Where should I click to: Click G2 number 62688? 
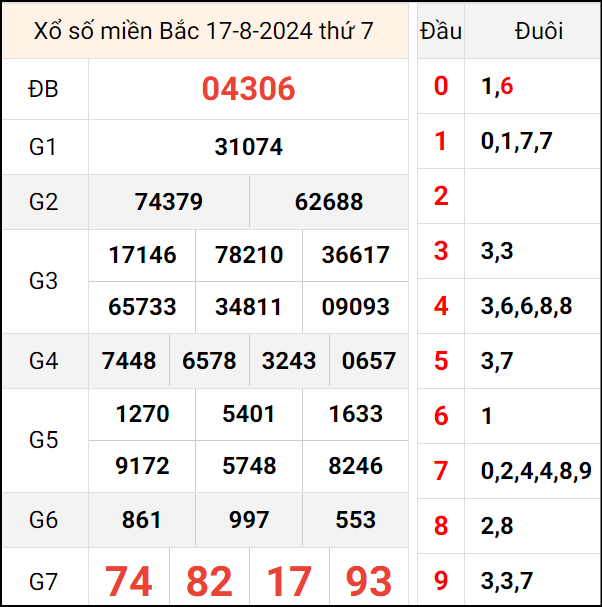pos(329,202)
